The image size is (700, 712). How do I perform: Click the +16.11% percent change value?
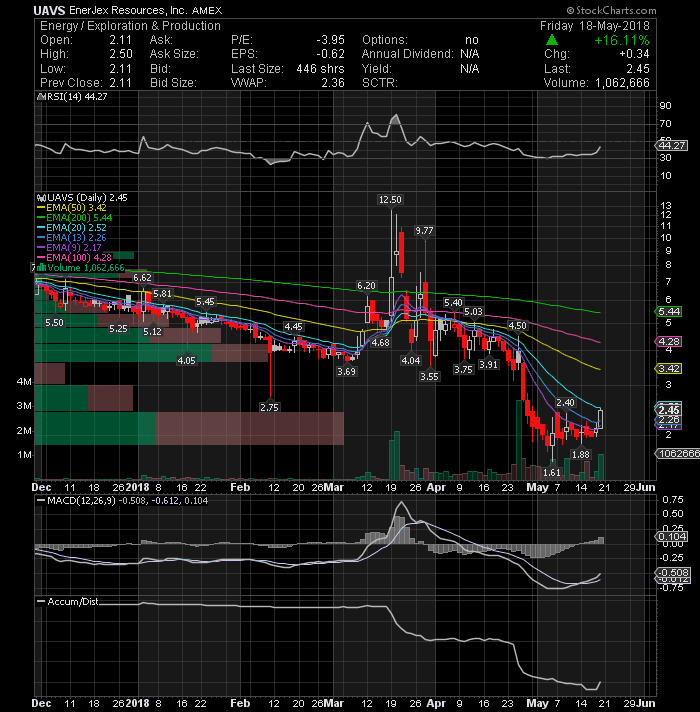click(622, 40)
